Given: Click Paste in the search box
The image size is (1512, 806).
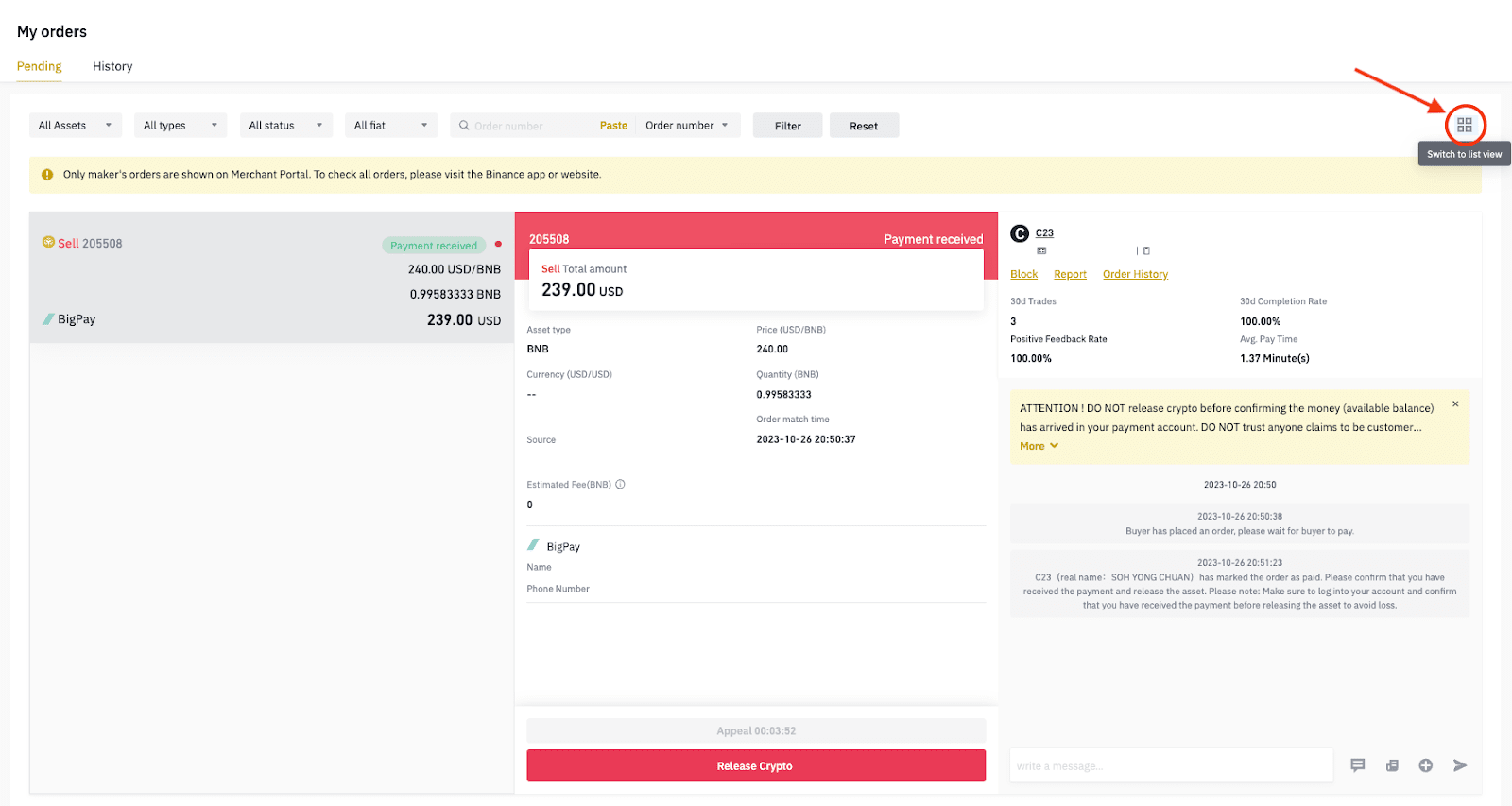Looking at the screenshot, I should [x=613, y=125].
